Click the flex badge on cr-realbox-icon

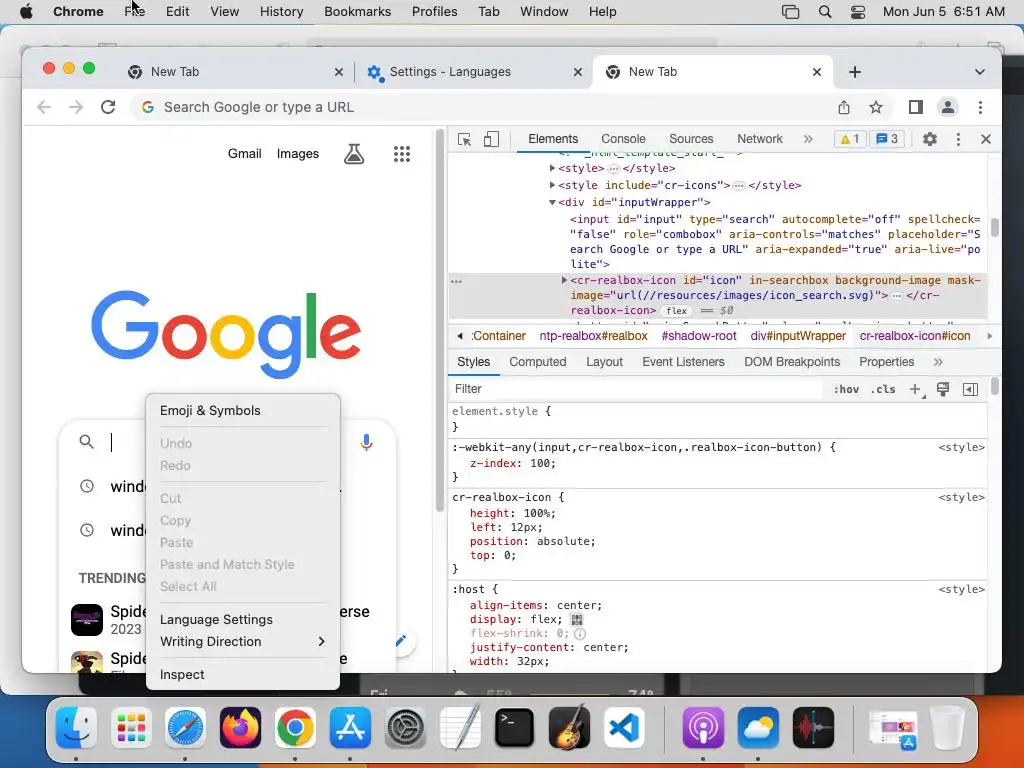[676, 311]
